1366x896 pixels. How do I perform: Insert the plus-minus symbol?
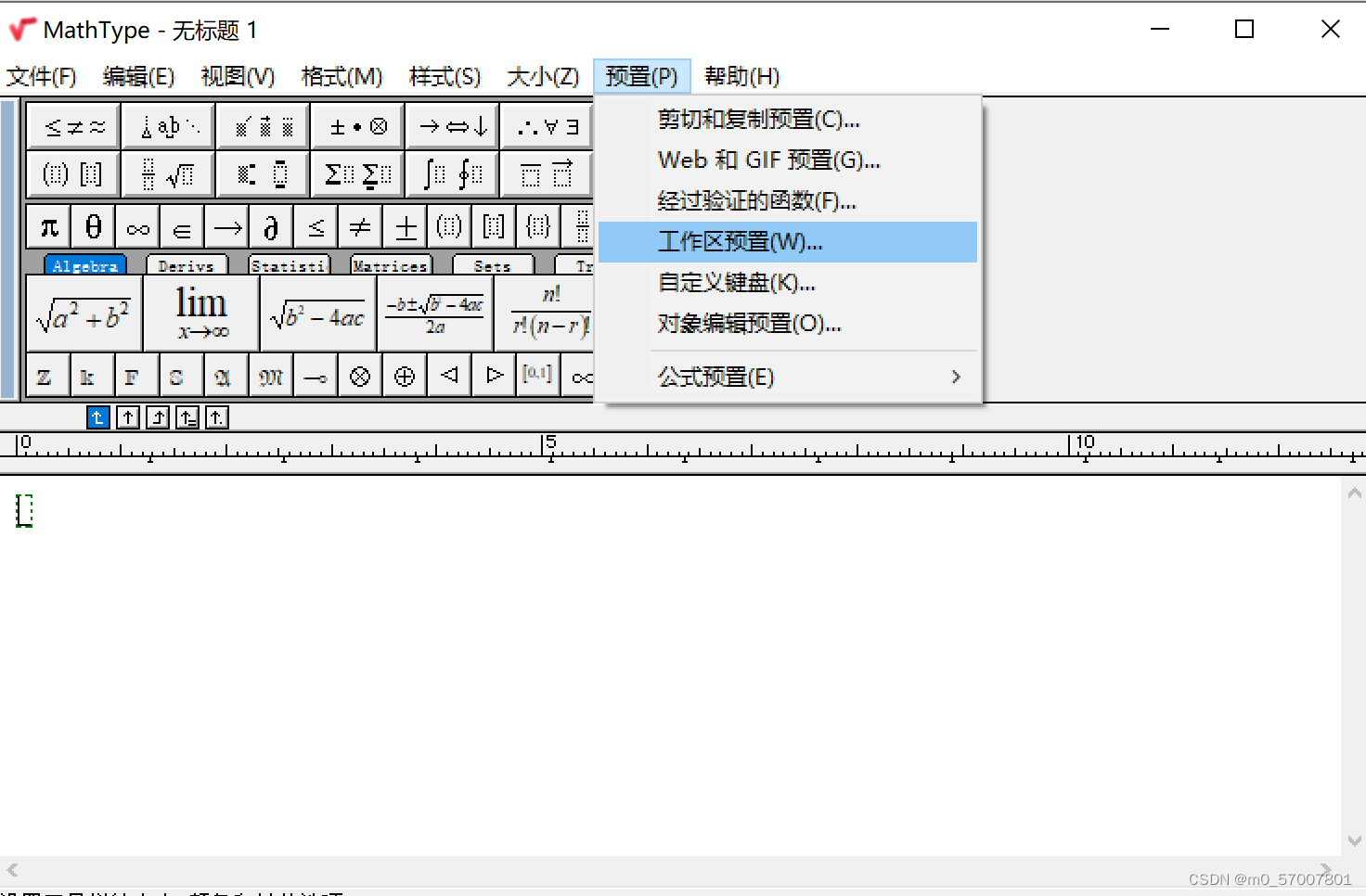[406, 227]
